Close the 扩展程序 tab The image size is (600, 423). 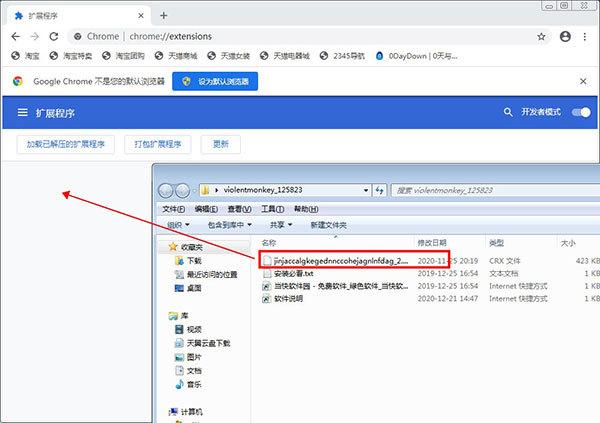[x=141, y=16]
